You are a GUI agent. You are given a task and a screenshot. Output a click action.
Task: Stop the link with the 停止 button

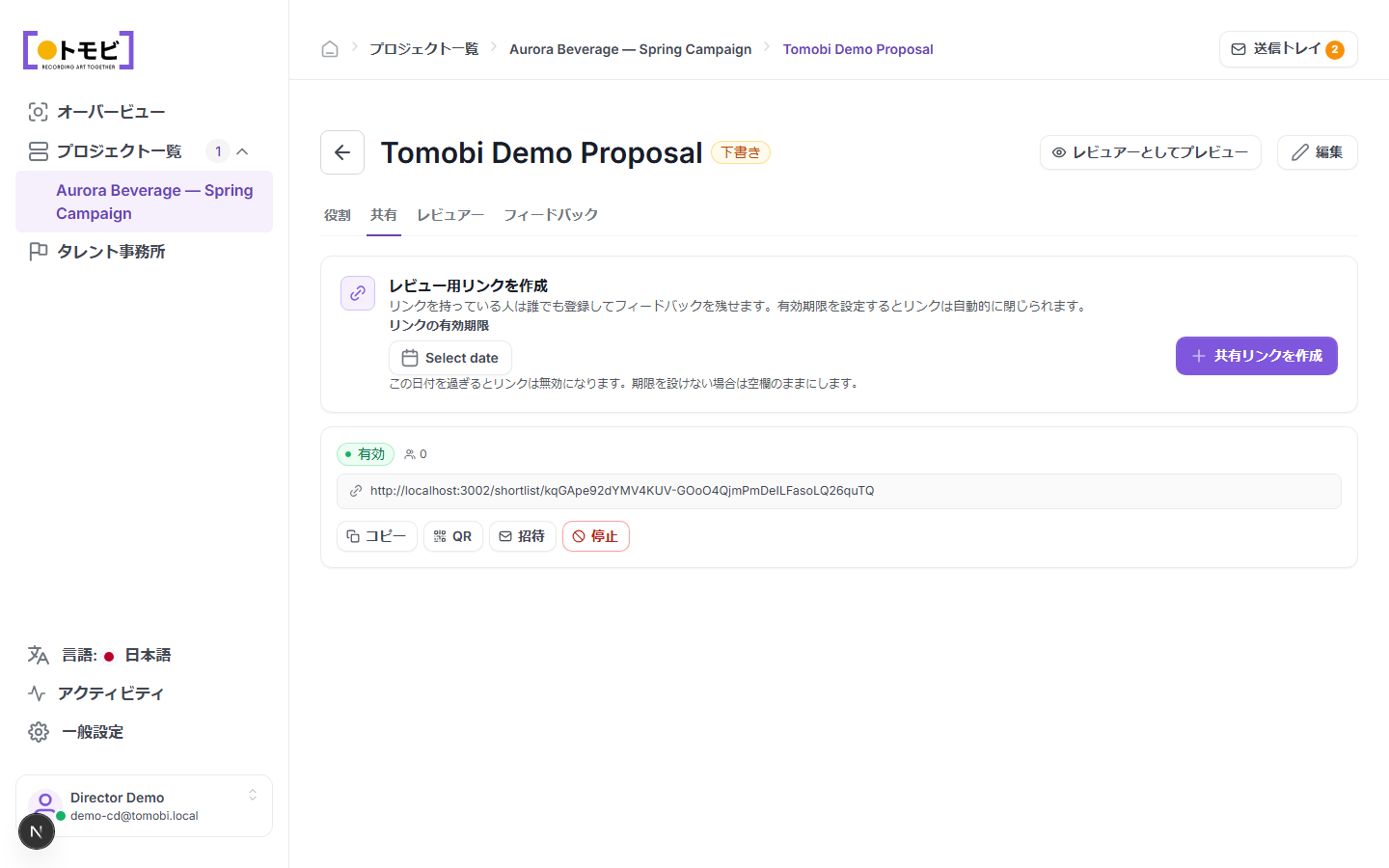[596, 536]
